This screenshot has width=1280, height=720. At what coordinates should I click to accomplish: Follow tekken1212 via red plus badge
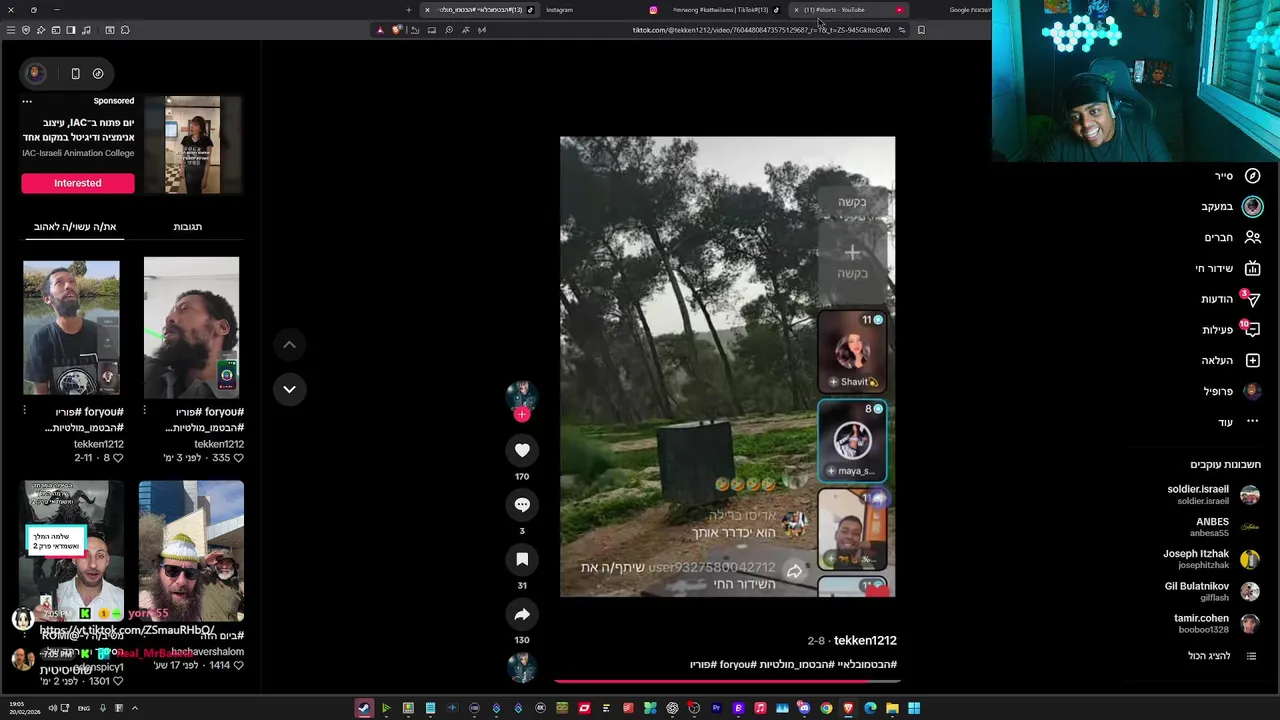click(522, 414)
